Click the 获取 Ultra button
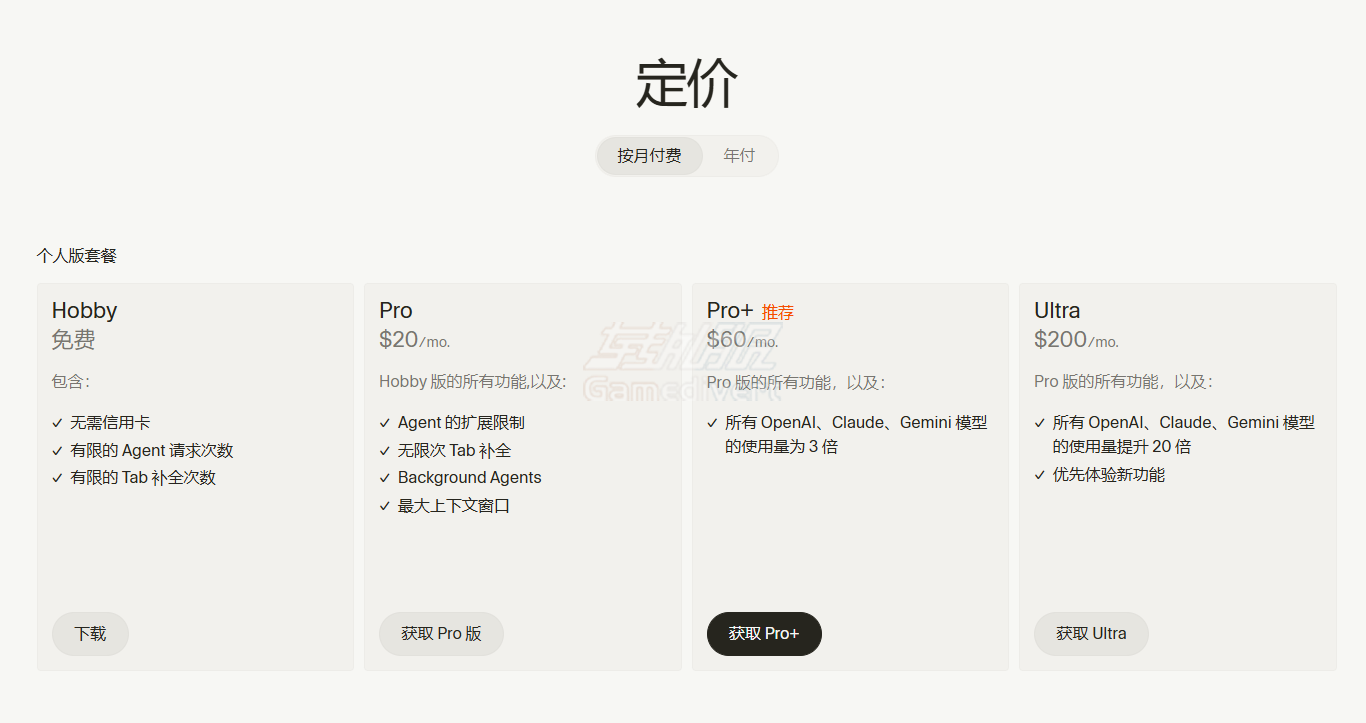Image resolution: width=1366 pixels, height=723 pixels. point(1091,634)
